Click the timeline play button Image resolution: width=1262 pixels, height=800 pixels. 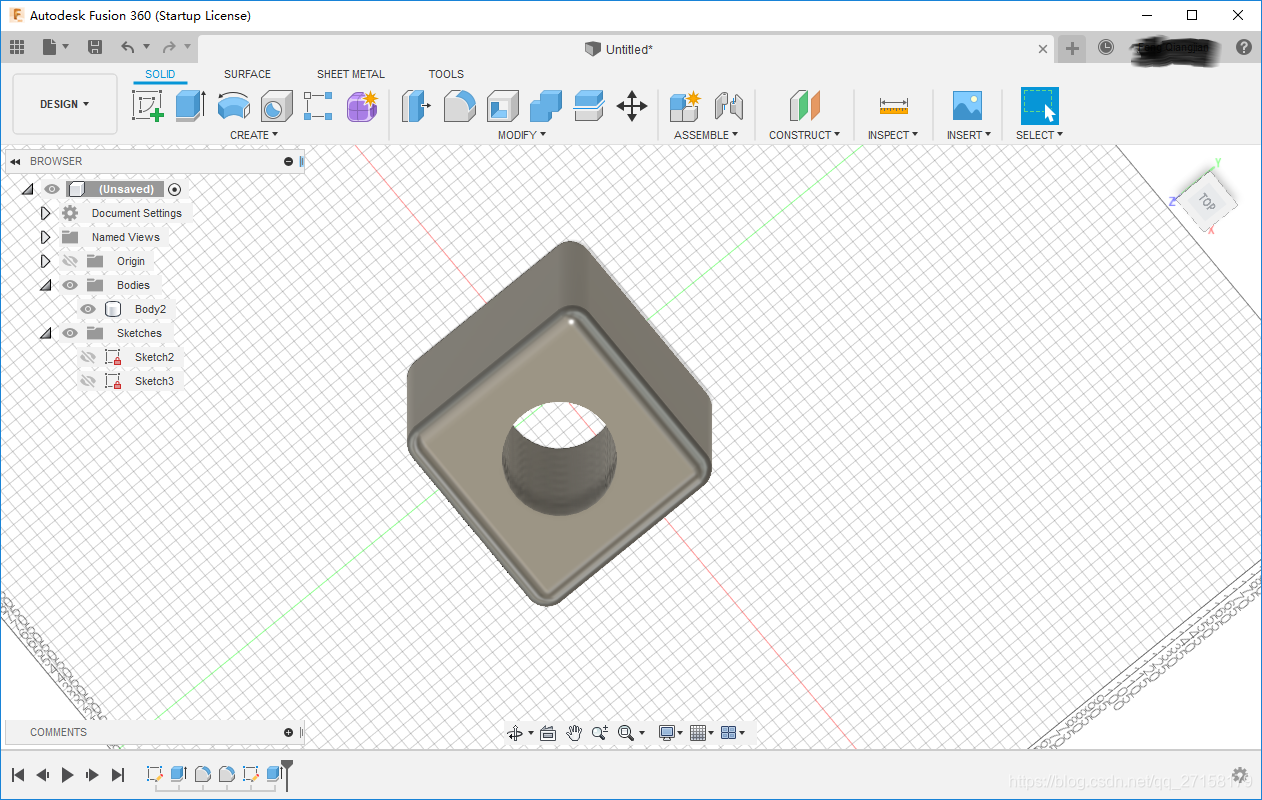(68, 774)
